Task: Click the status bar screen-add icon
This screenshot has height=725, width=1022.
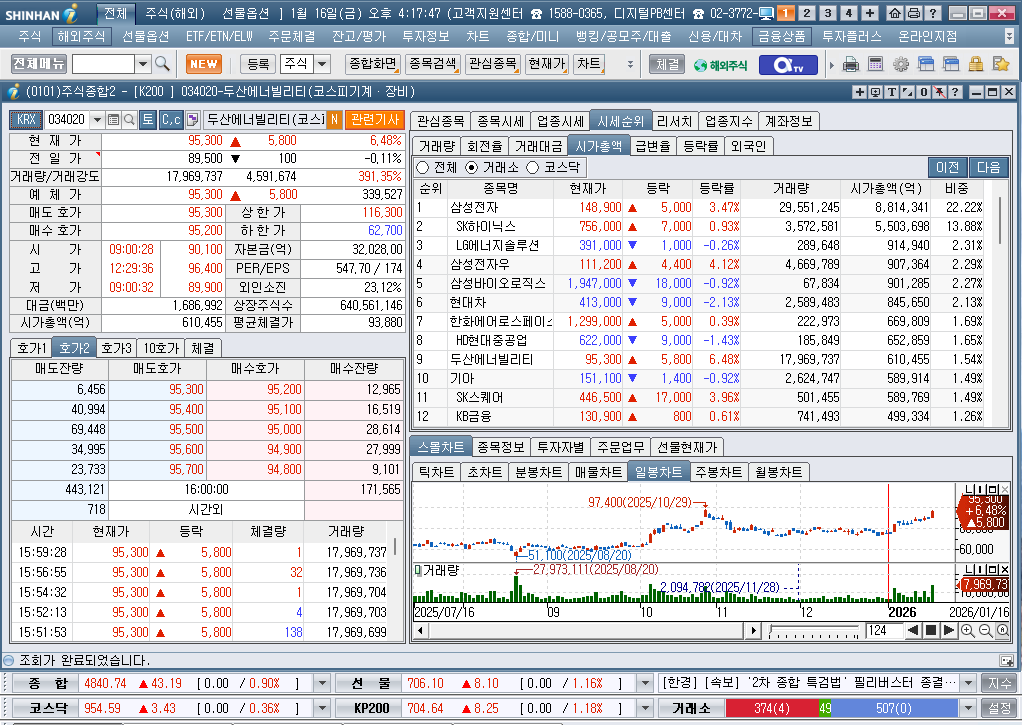Action: point(1006,660)
